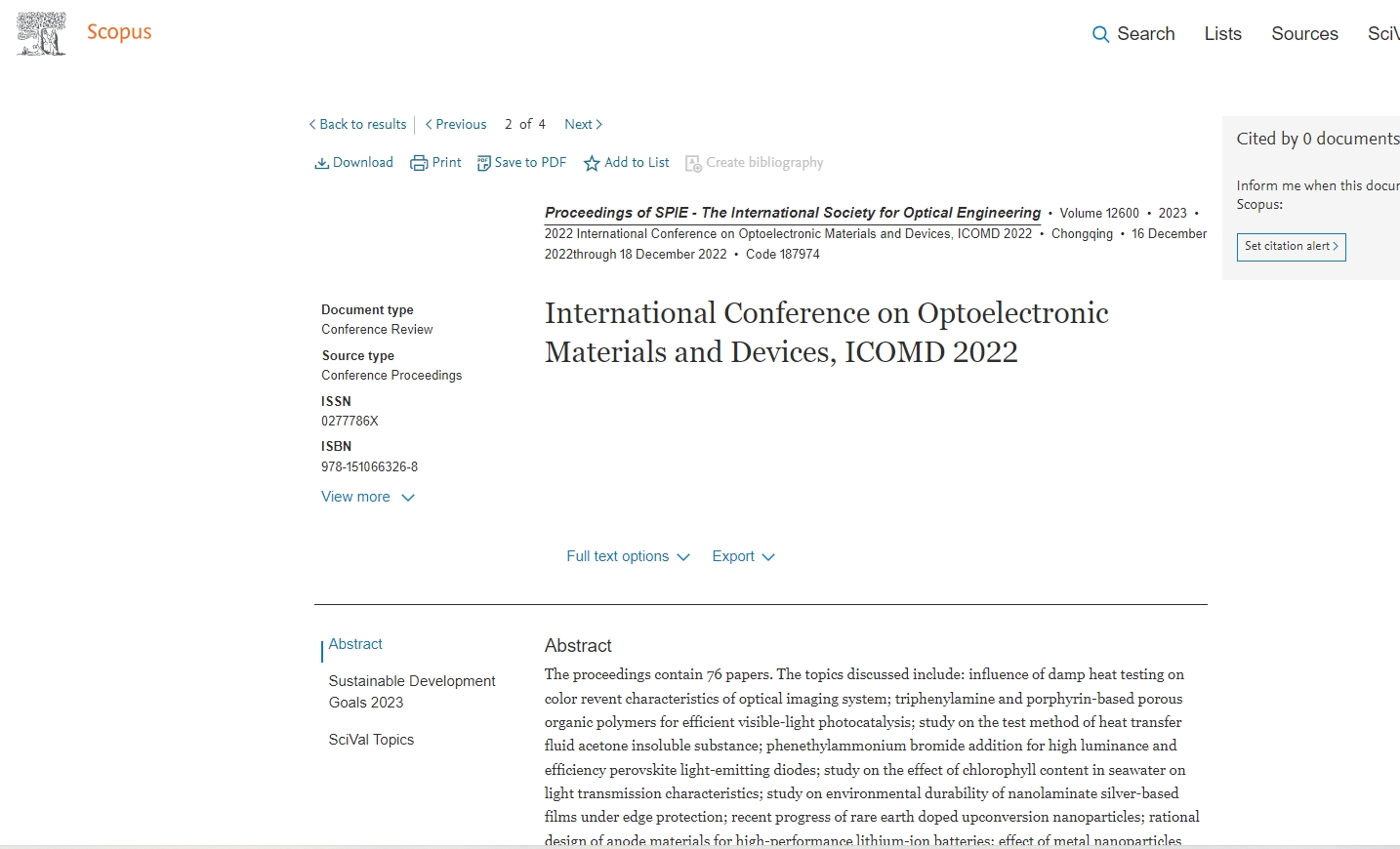Image resolution: width=1400 pixels, height=849 pixels.
Task: Click the Search magnifier icon
Action: (1100, 34)
